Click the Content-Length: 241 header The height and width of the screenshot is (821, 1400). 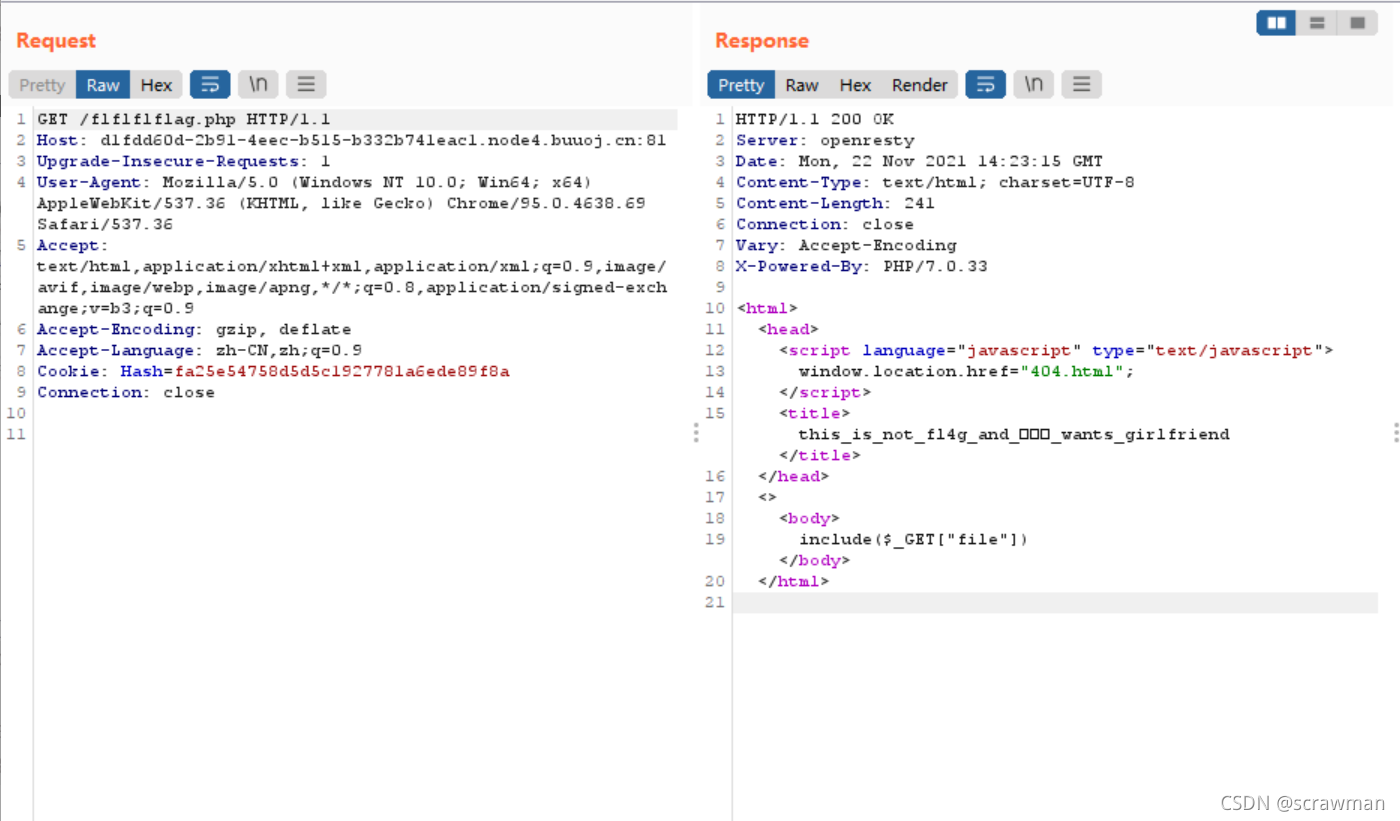pos(835,203)
